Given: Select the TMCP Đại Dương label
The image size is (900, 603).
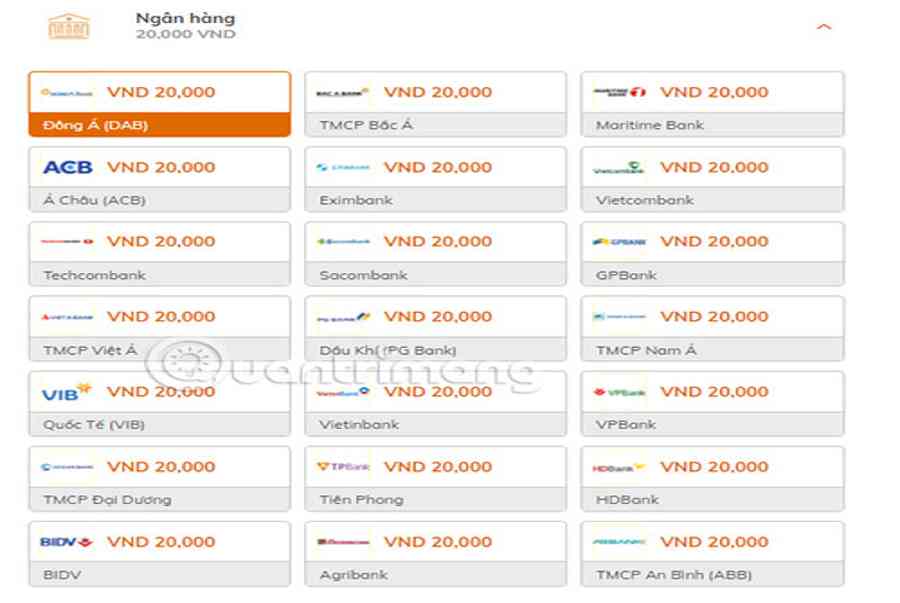Looking at the screenshot, I should click(107, 500).
